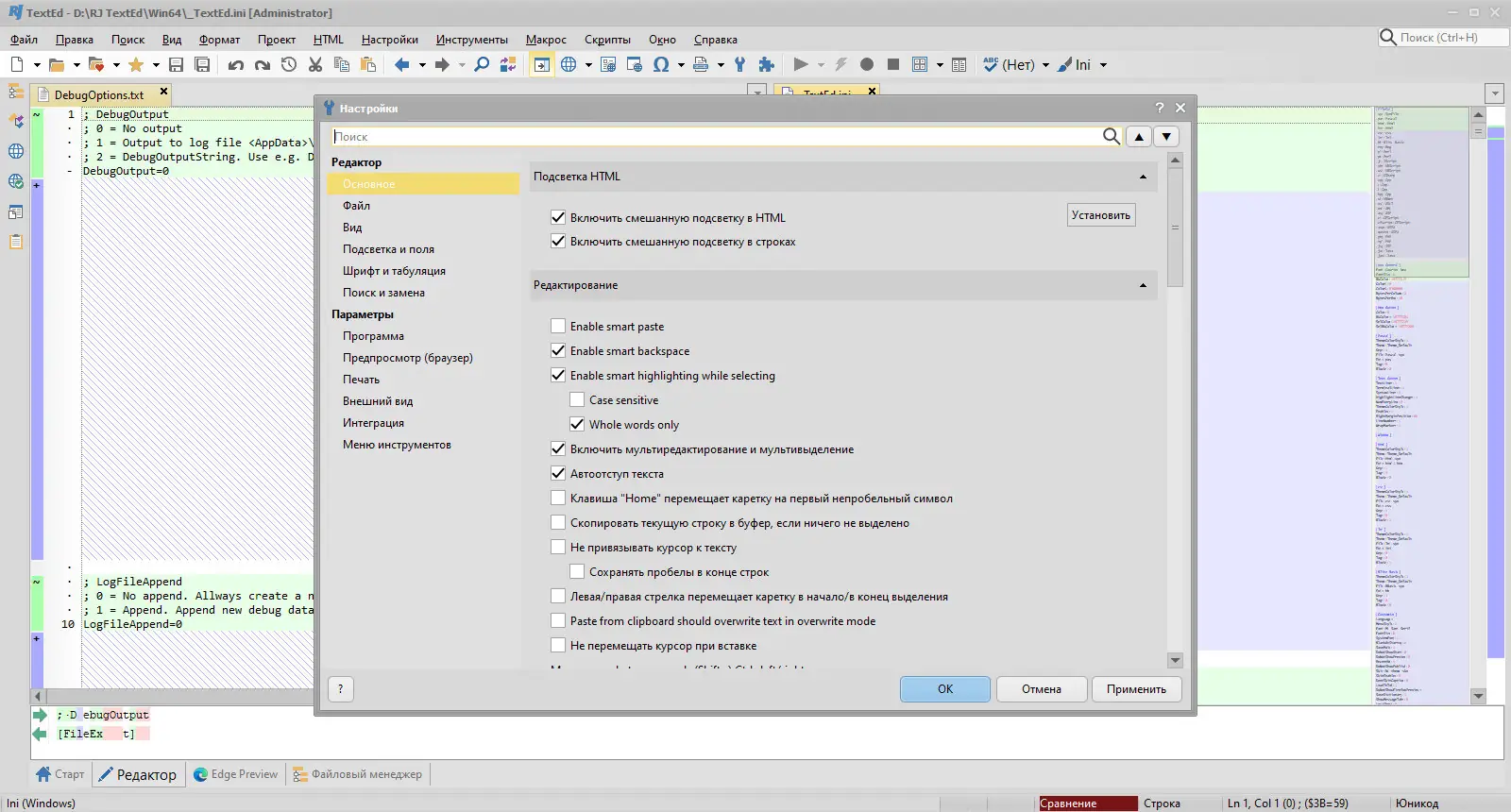Switch to the DebugOptions.txt tab
The image size is (1511, 812).
[x=100, y=94]
